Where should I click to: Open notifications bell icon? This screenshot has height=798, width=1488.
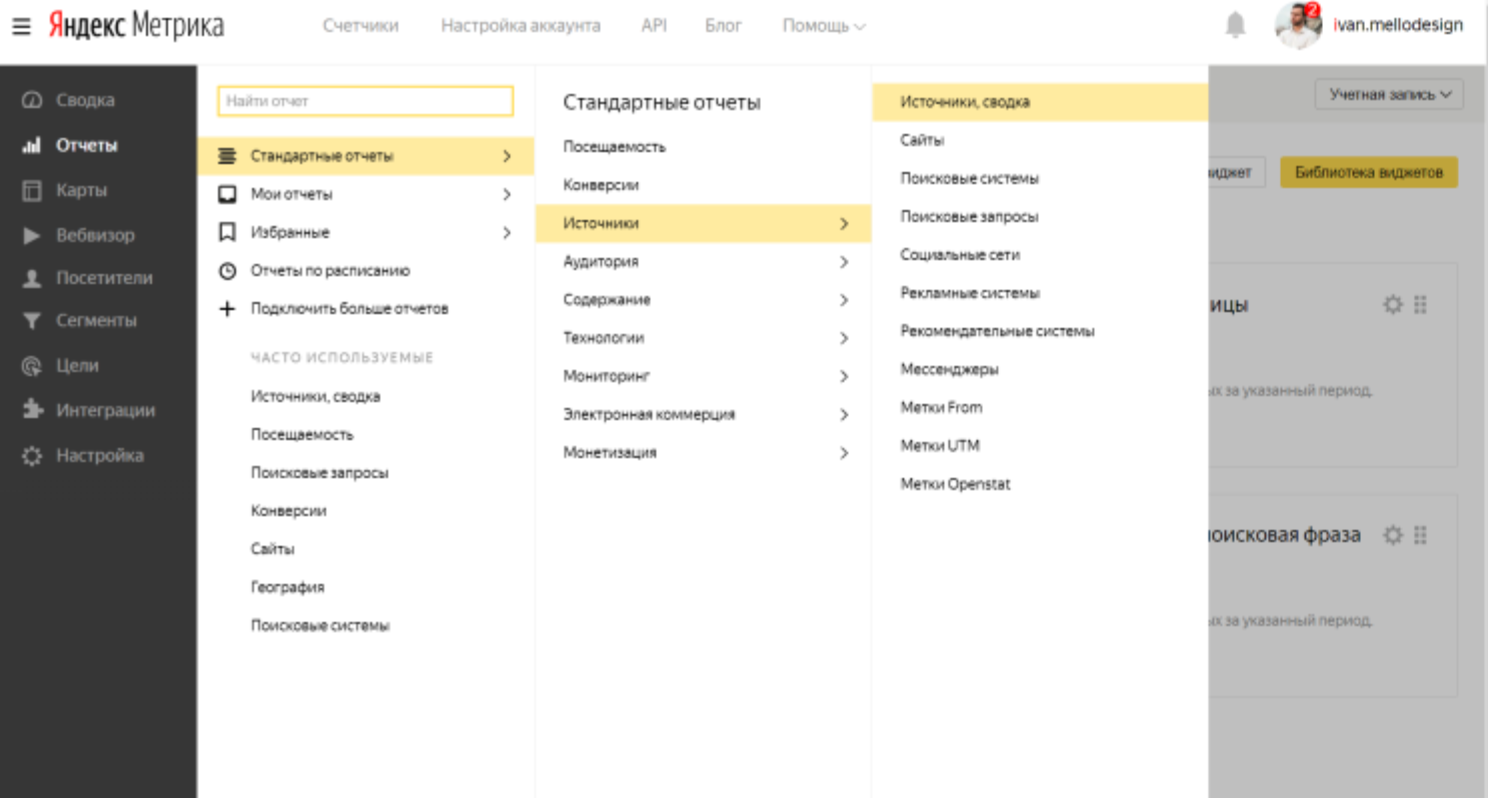click(x=1236, y=25)
